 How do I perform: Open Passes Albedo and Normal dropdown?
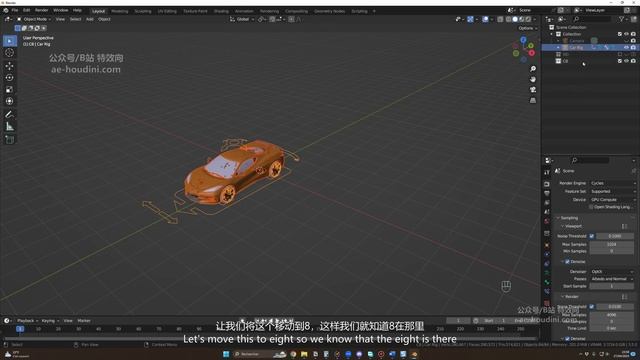click(x=612, y=279)
